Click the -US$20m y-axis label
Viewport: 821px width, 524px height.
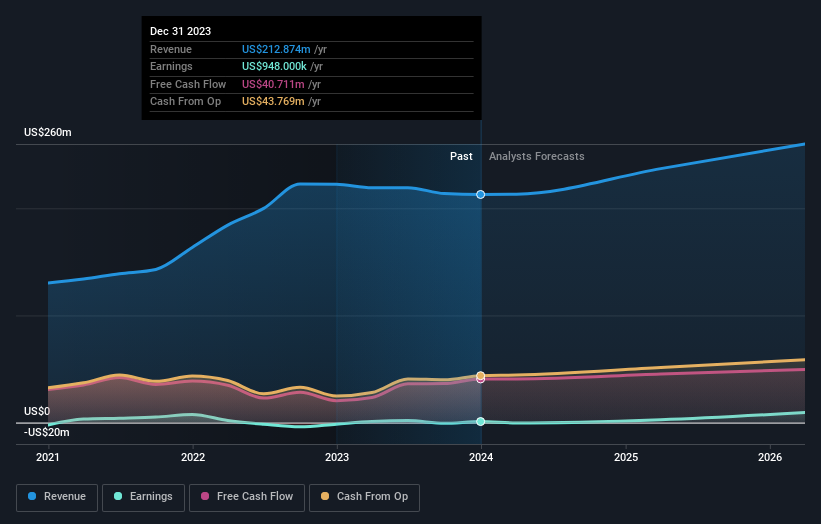coord(47,432)
